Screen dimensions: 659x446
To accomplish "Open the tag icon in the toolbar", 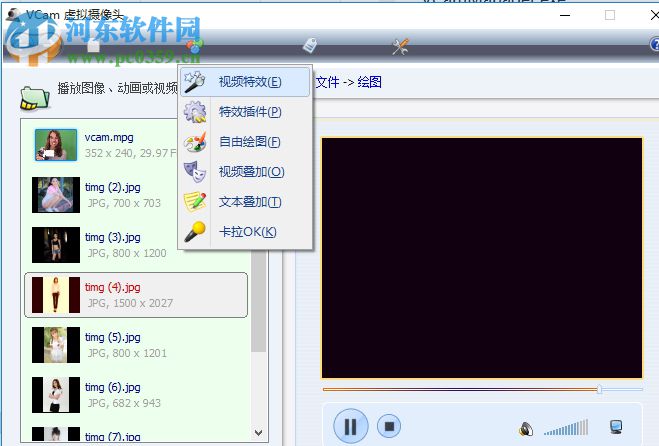I will coord(310,45).
